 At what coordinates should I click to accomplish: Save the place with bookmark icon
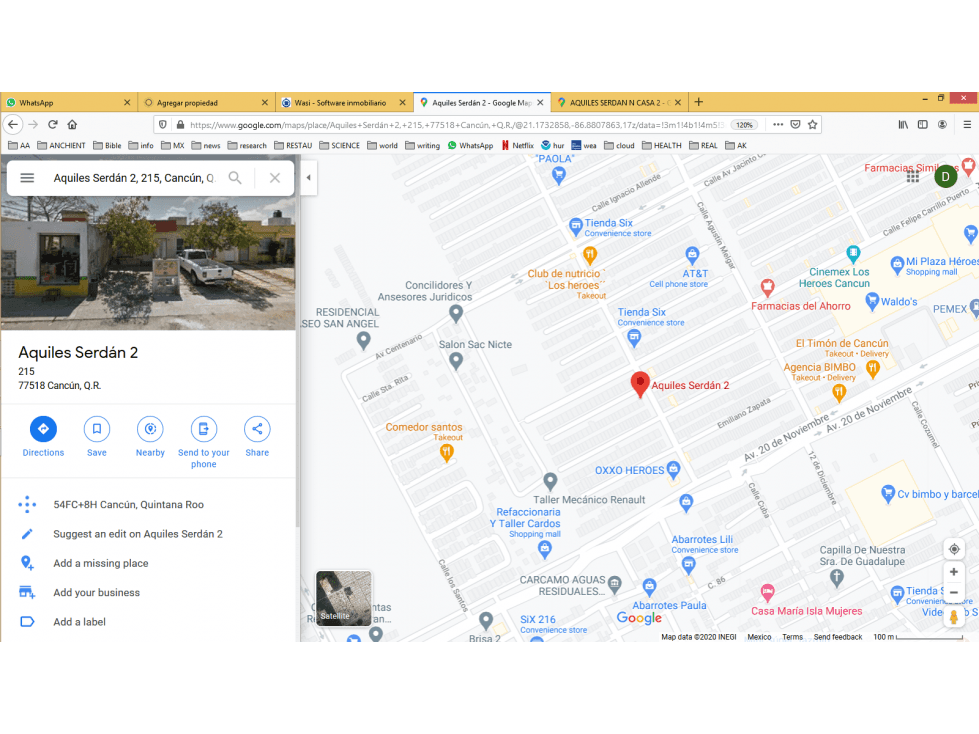(97, 429)
